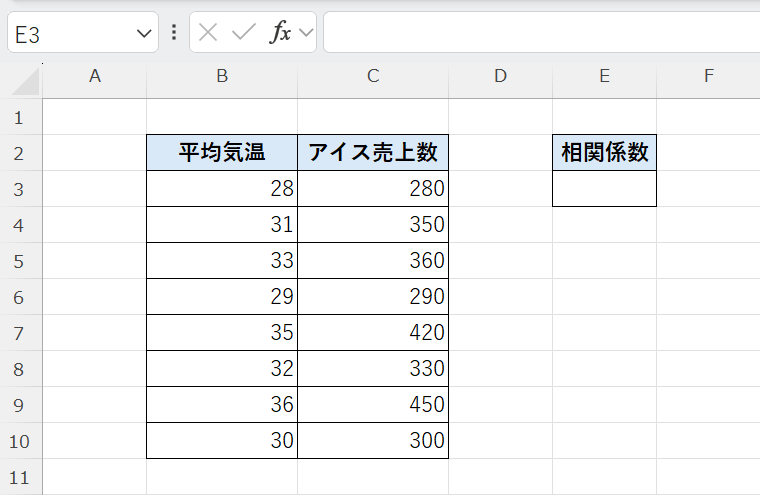Select column B header
Viewport: 760px width, 495px height.
coord(222,76)
